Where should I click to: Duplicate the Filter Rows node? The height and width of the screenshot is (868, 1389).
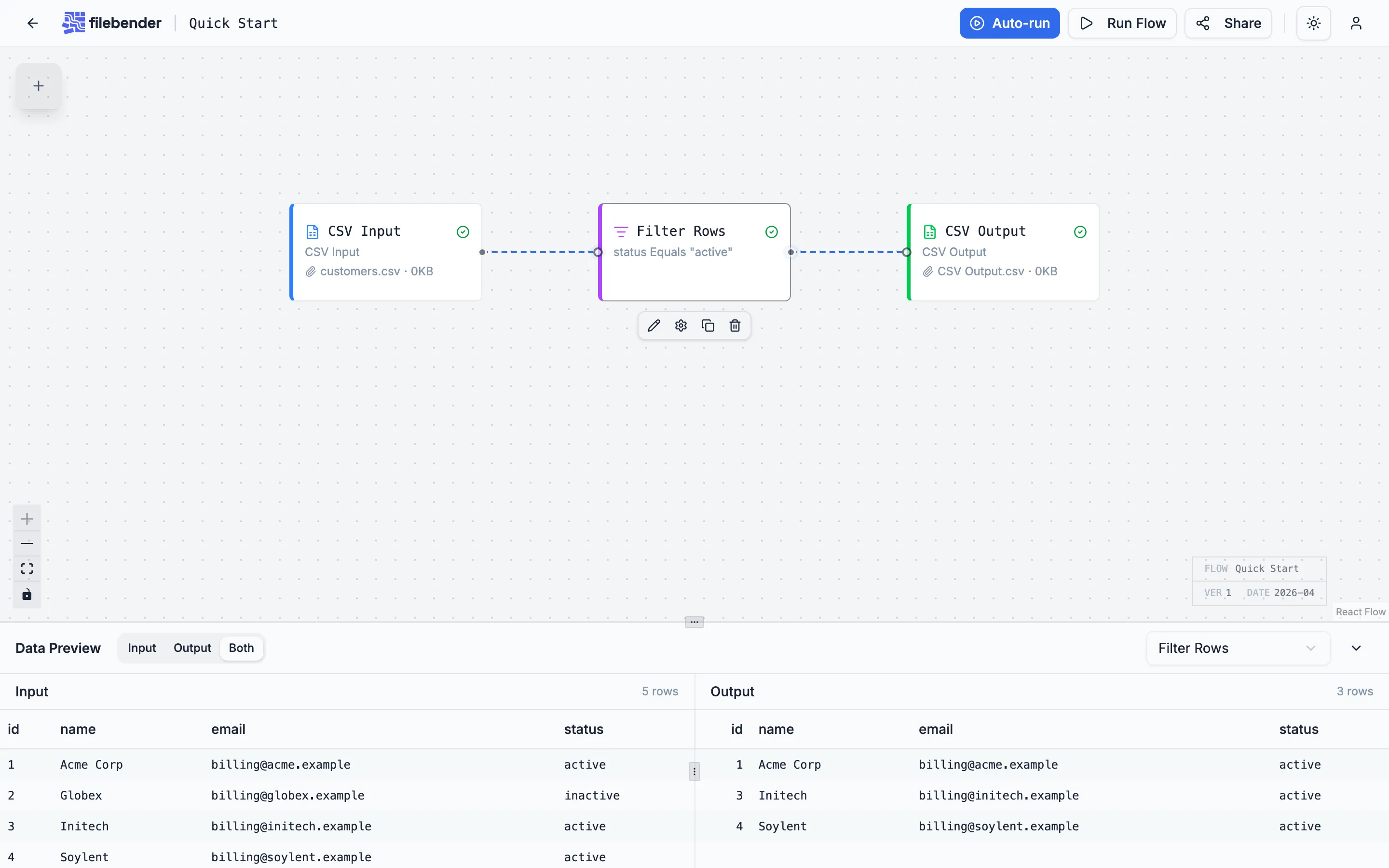click(708, 325)
